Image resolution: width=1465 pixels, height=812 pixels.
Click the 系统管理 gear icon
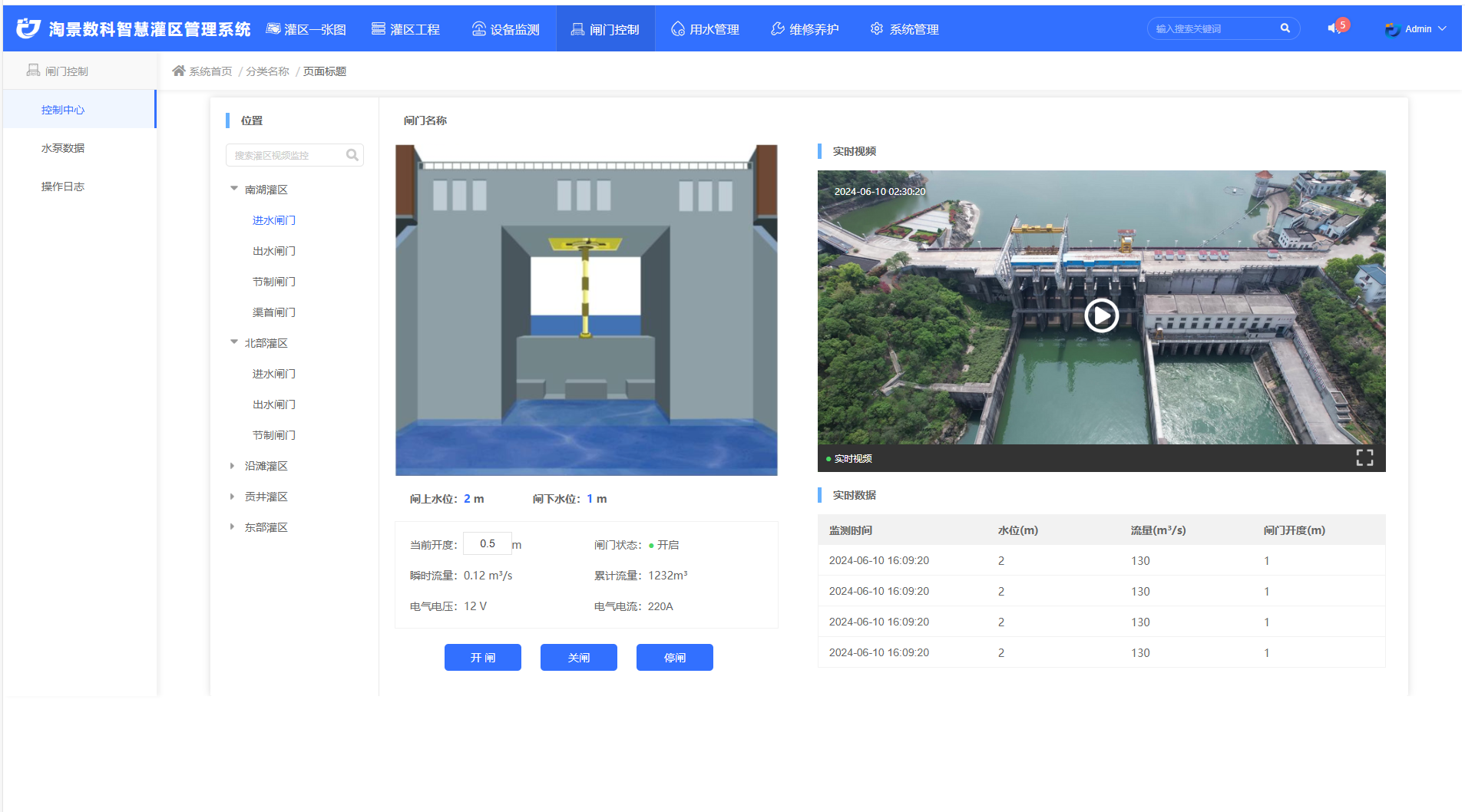click(877, 28)
